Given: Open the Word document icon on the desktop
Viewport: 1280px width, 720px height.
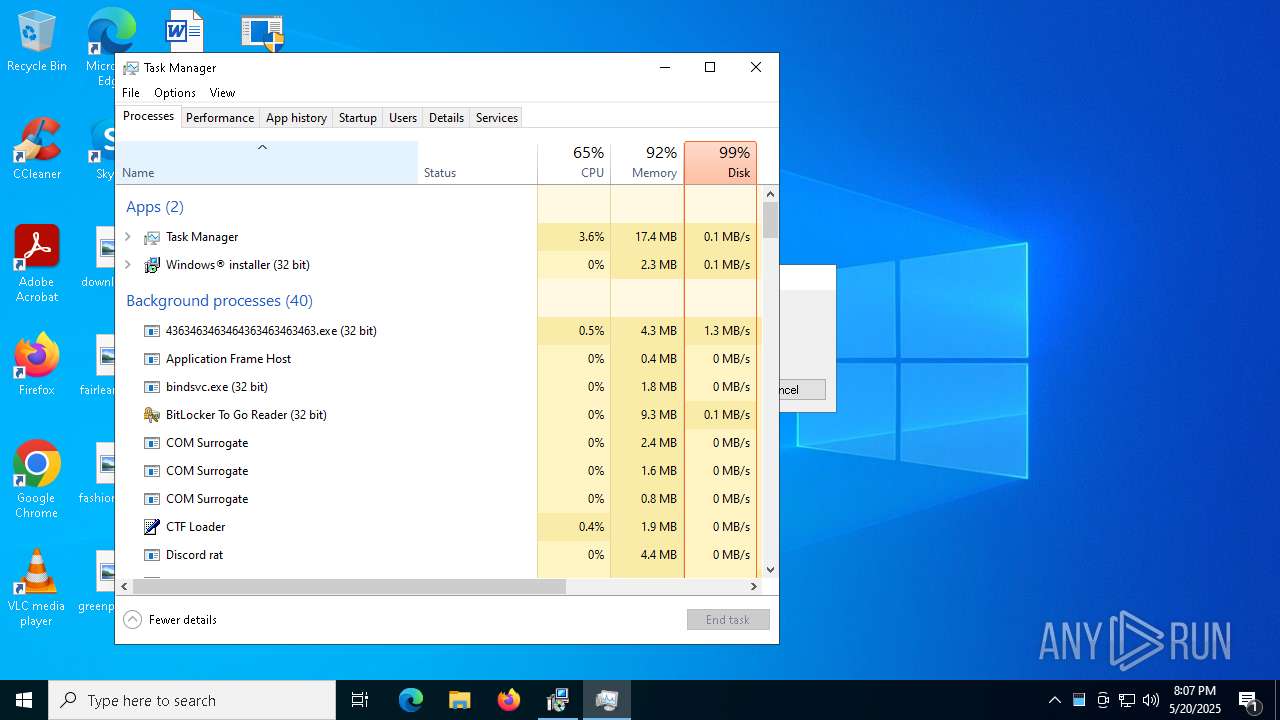Looking at the screenshot, I should [x=185, y=30].
